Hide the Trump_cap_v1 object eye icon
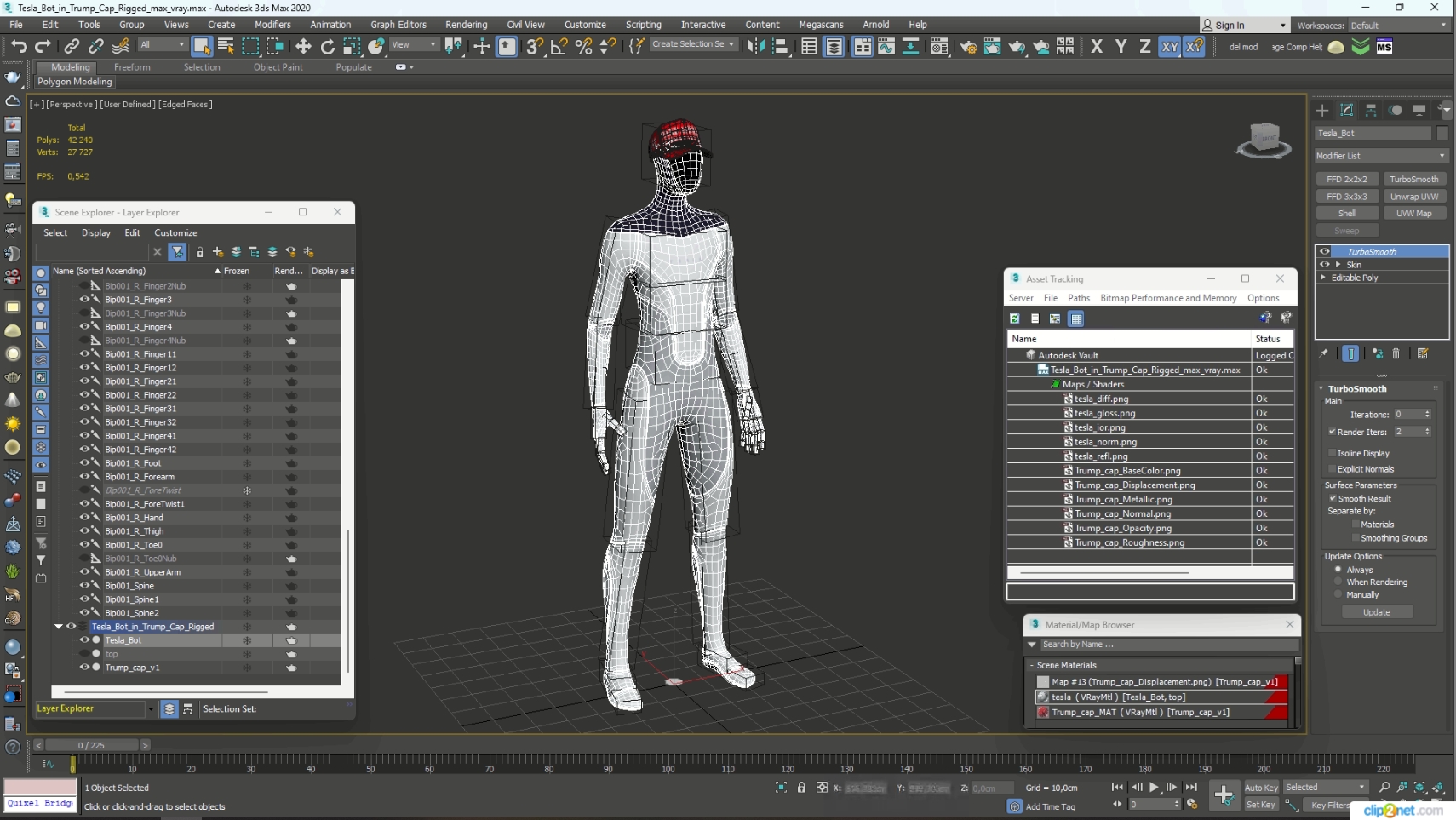The image size is (1456, 820). pyautogui.click(x=84, y=668)
